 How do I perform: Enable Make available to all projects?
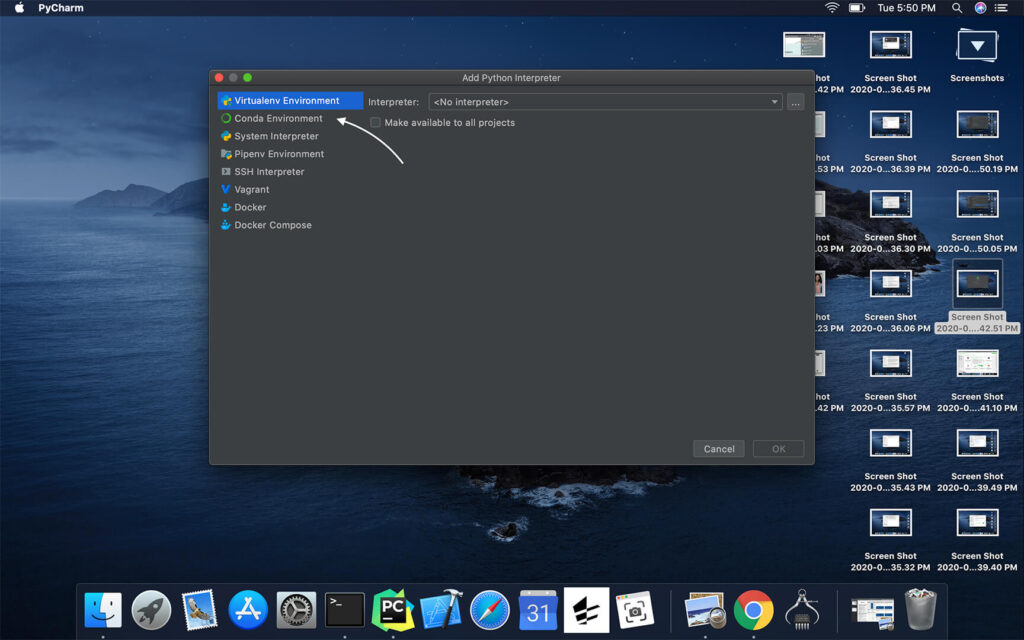click(x=376, y=123)
